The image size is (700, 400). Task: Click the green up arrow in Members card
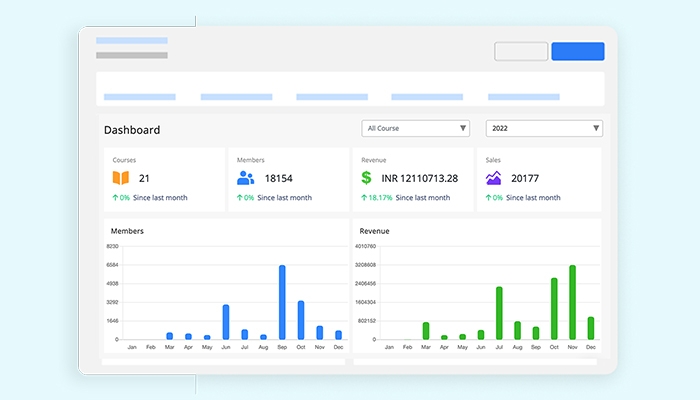(x=240, y=198)
